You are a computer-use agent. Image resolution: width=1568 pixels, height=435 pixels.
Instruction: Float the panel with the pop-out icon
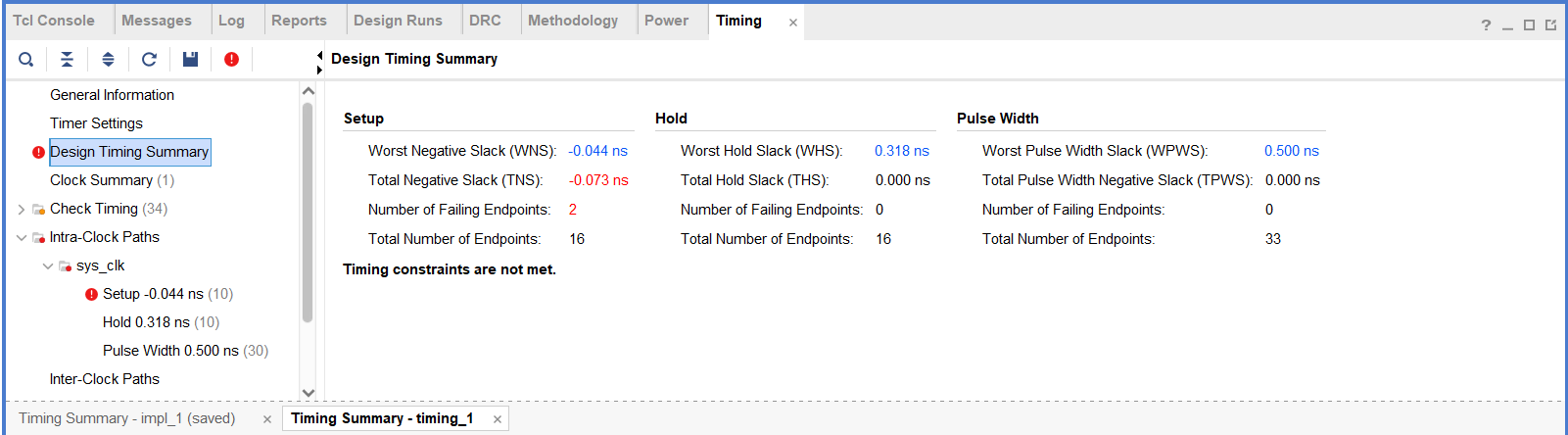point(1550,25)
